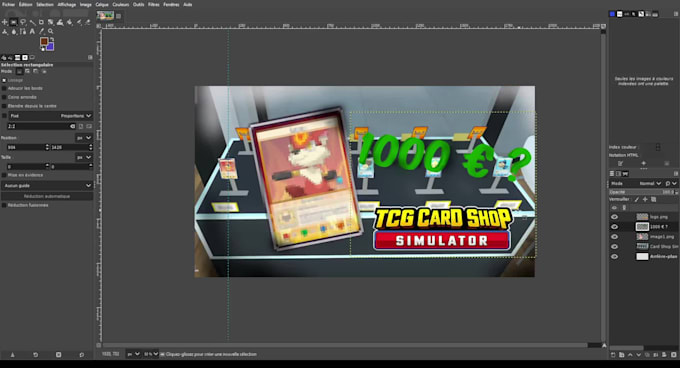Raise layer arrow icon below layers list
Viewport: 680px width, 368px height.
click(x=630, y=355)
